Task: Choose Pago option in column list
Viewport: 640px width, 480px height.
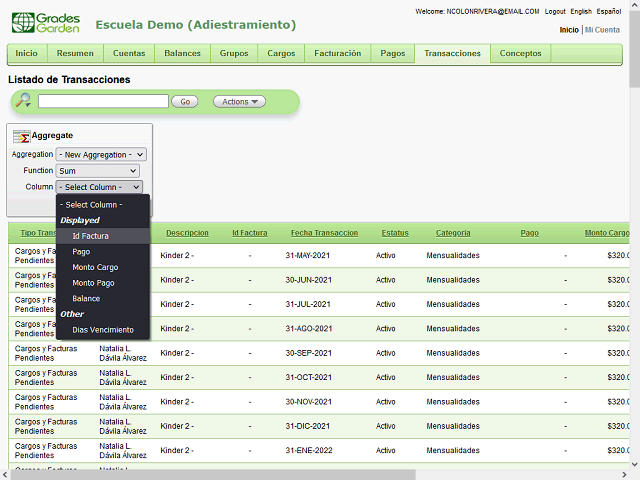Action: tap(103, 252)
